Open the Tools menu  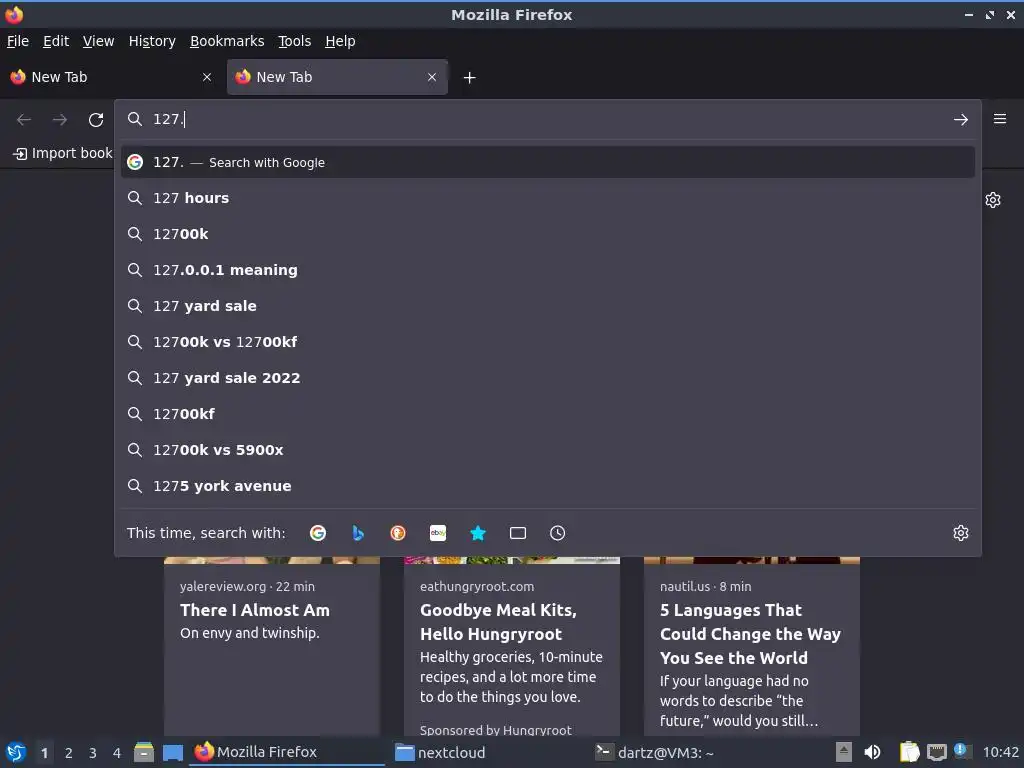coord(295,41)
